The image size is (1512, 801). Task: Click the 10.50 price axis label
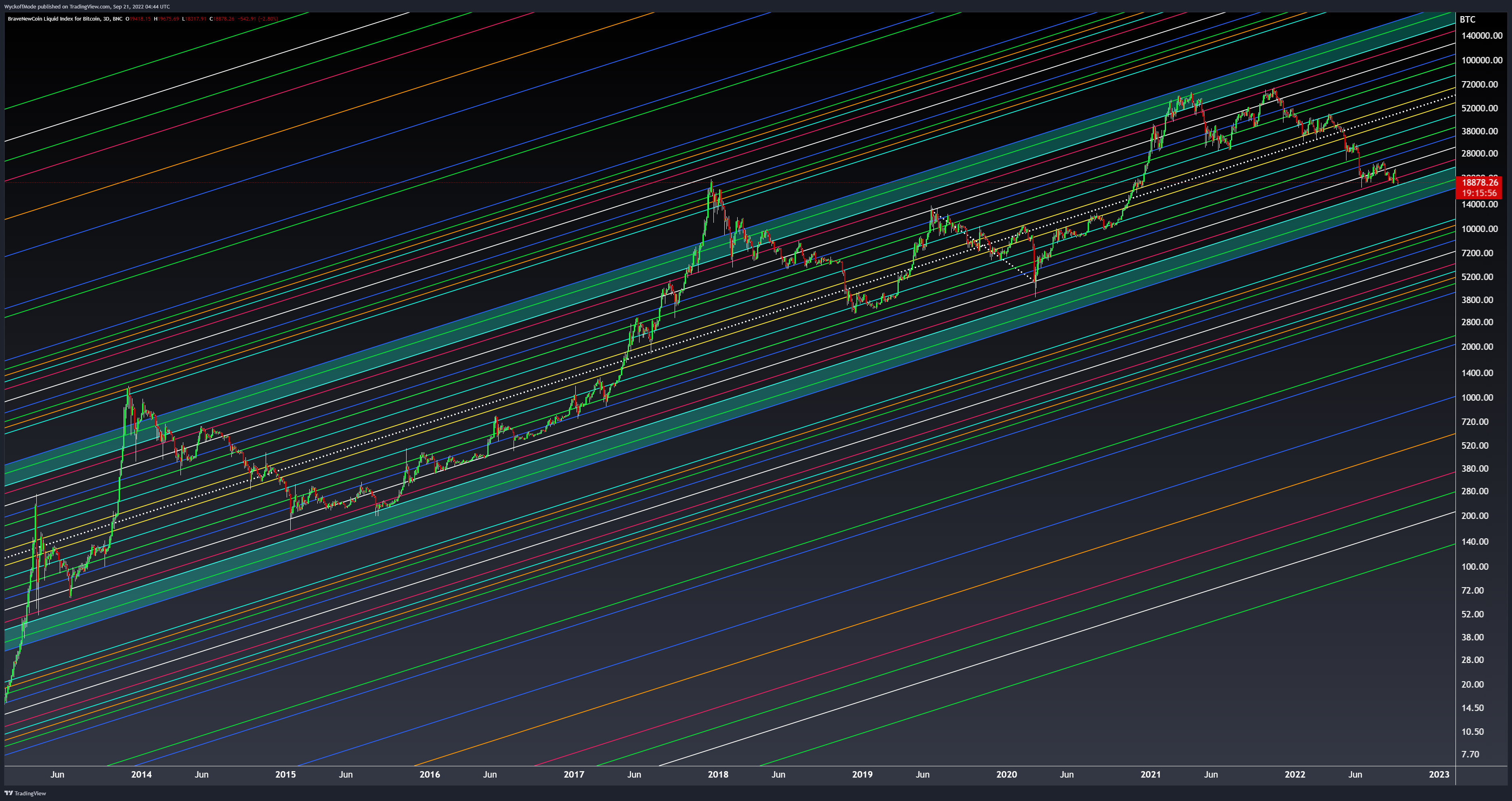pyautogui.click(x=1473, y=732)
